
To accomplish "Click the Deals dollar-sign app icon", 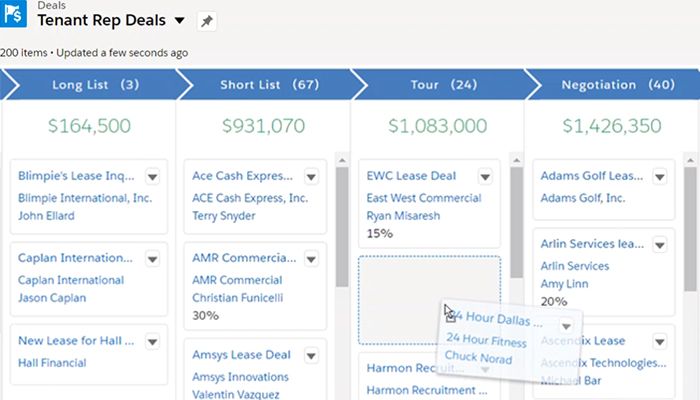I will pos(16,17).
